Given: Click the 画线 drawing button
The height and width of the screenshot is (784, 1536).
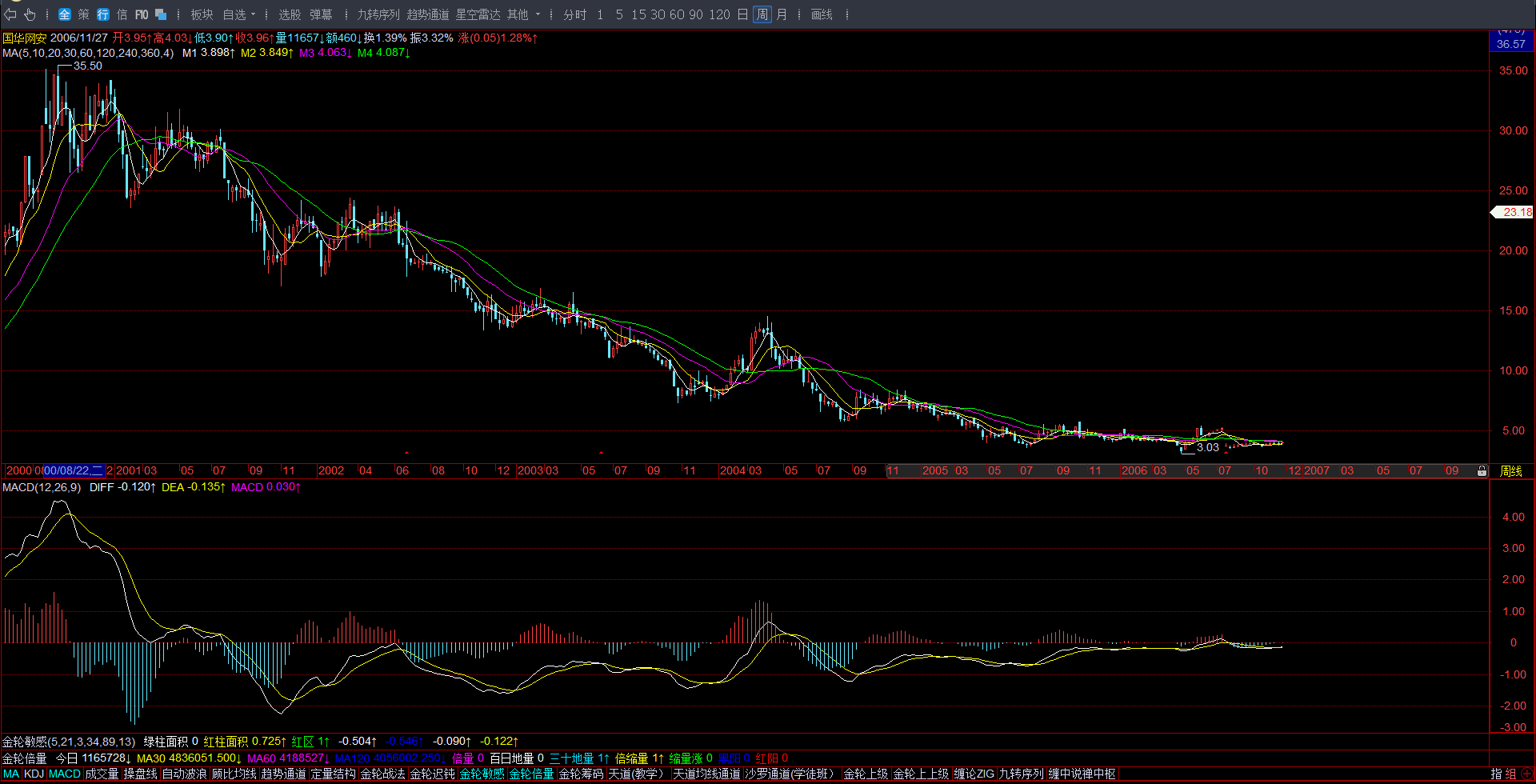Looking at the screenshot, I should coord(822,14).
